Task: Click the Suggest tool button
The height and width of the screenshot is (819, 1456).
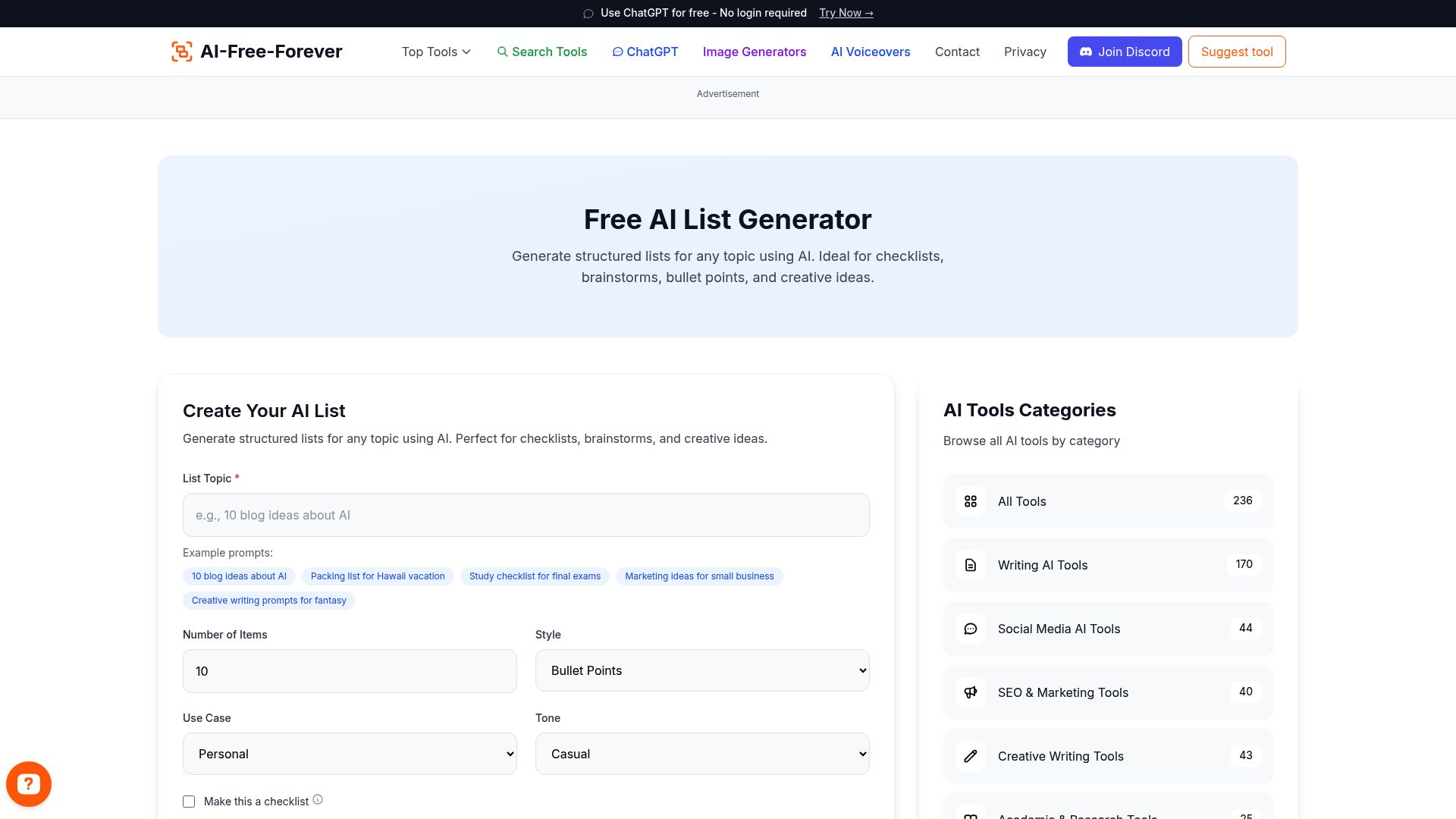Action: coord(1236,52)
